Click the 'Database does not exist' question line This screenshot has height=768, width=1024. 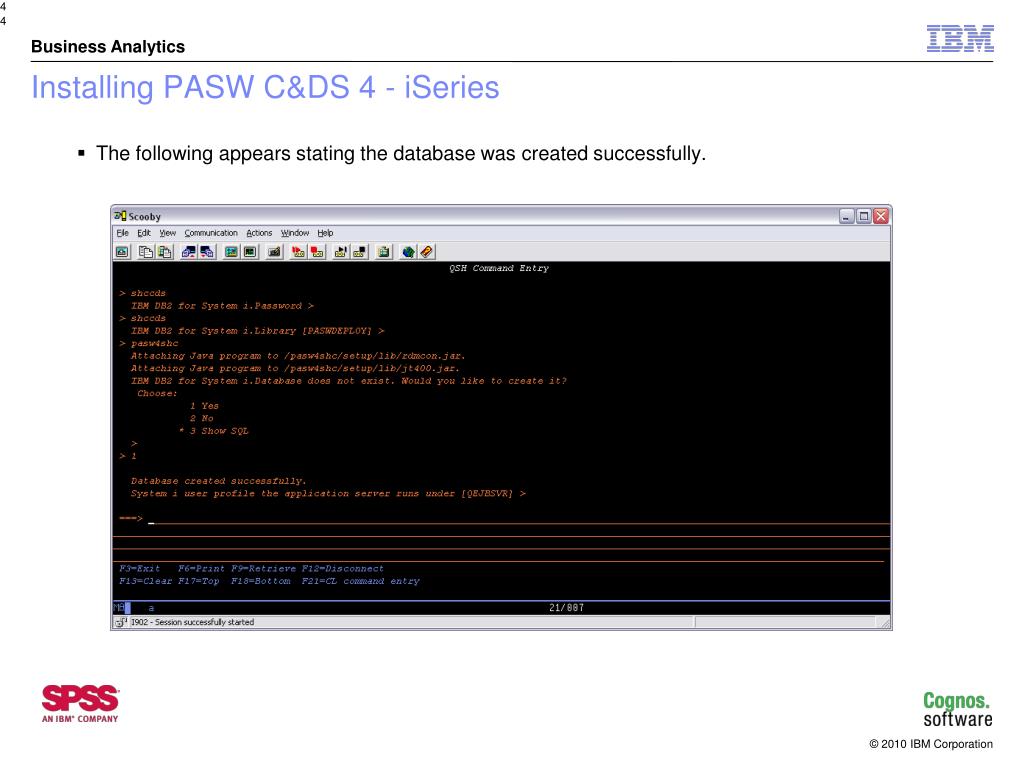click(349, 381)
